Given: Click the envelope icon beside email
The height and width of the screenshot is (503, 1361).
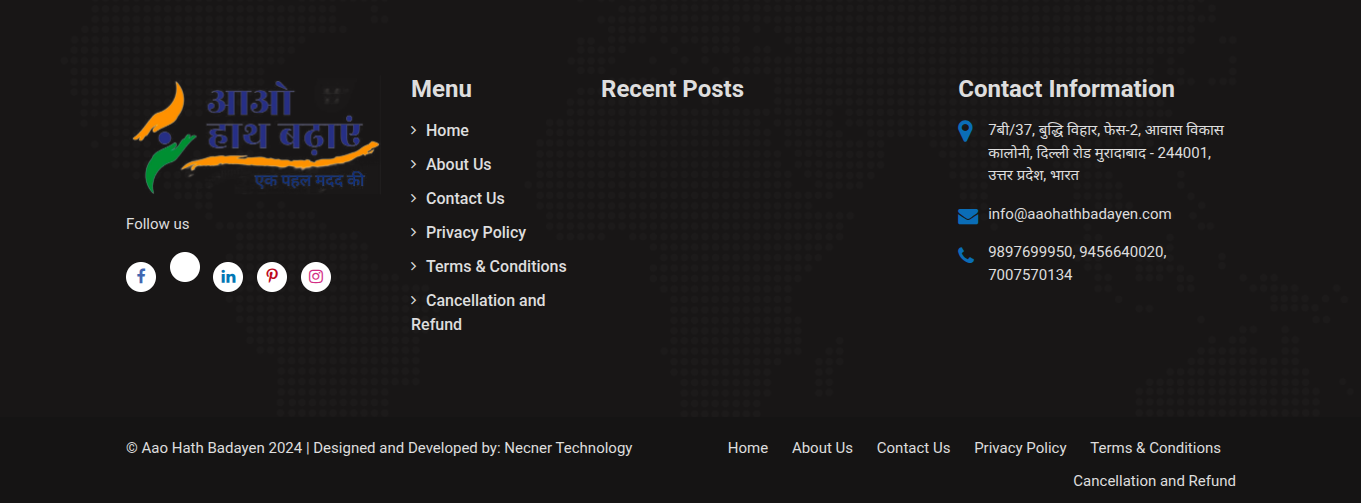Looking at the screenshot, I should click(967, 216).
